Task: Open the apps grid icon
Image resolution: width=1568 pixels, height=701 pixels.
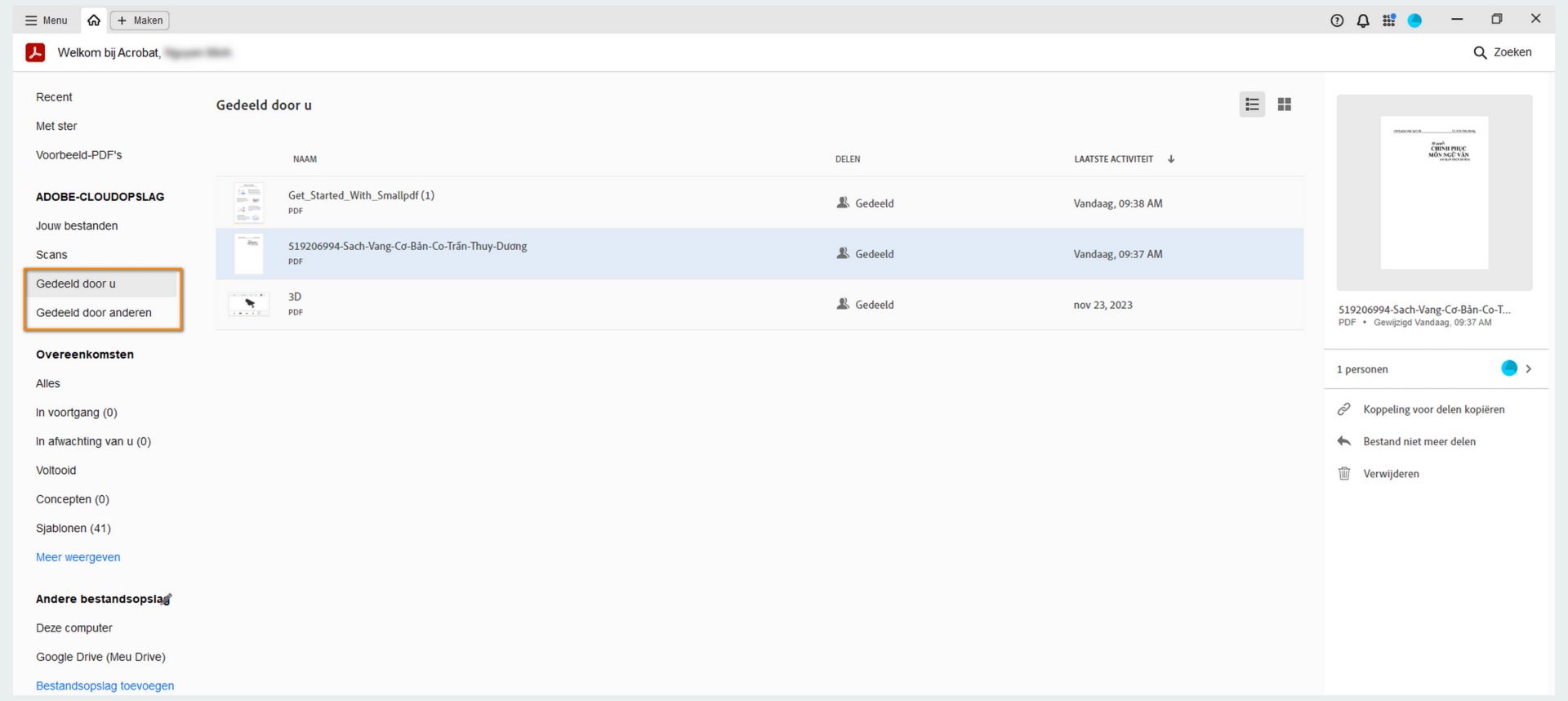Action: pyautogui.click(x=1389, y=20)
